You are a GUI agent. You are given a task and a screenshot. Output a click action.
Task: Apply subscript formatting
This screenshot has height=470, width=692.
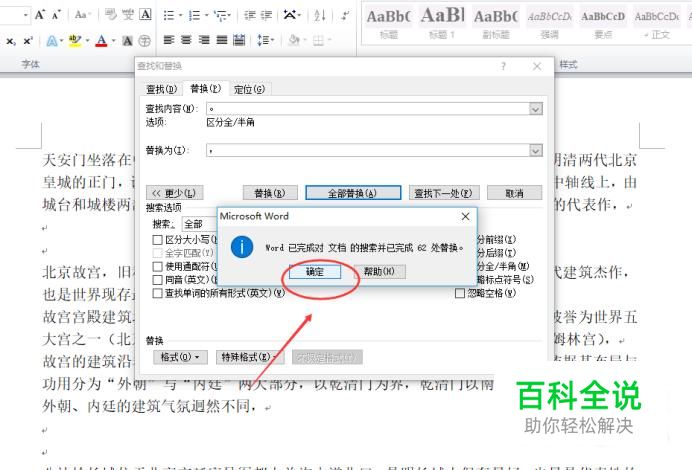[11, 41]
